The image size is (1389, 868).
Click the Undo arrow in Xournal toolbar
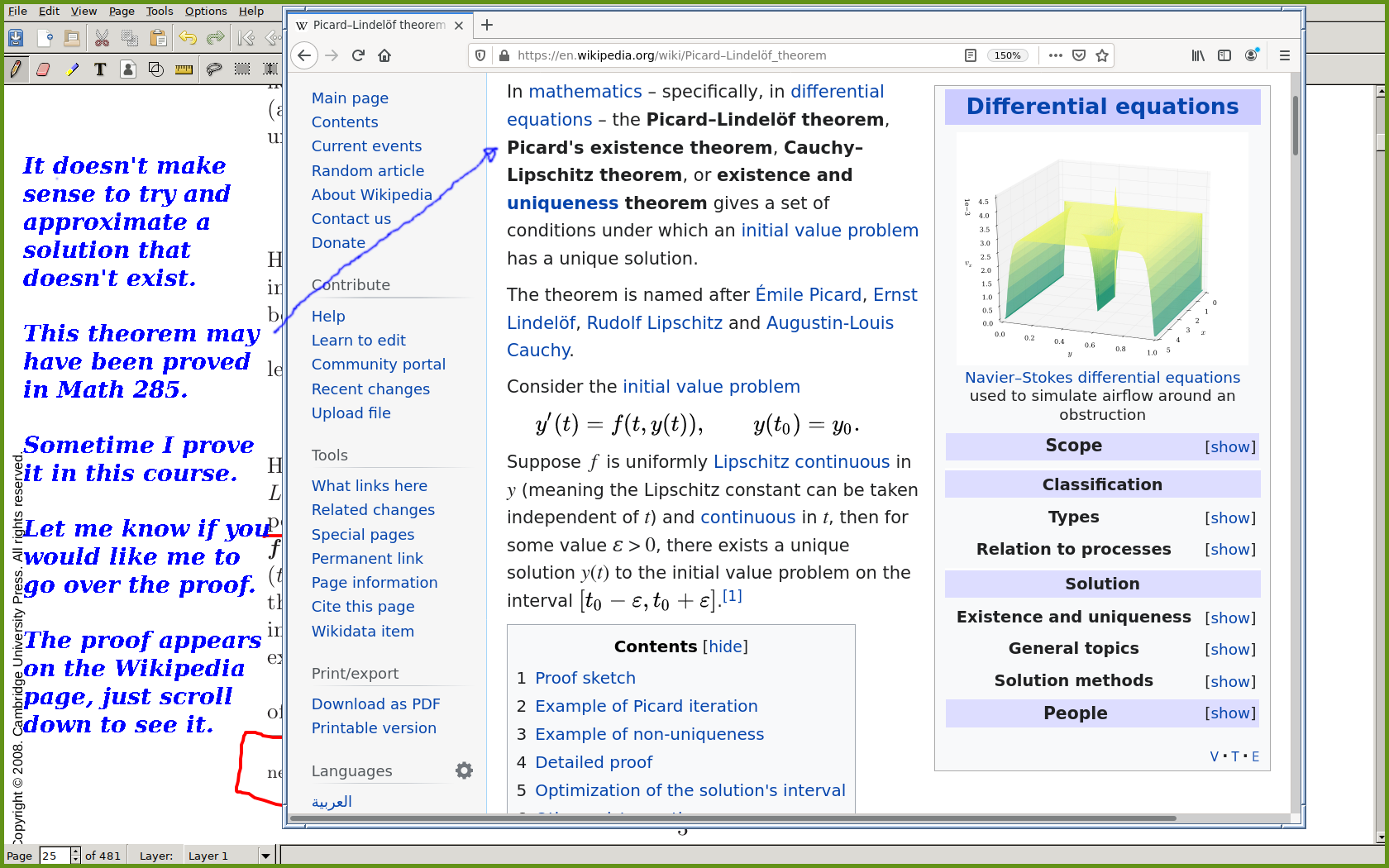pyautogui.click(x=188, y=38)
